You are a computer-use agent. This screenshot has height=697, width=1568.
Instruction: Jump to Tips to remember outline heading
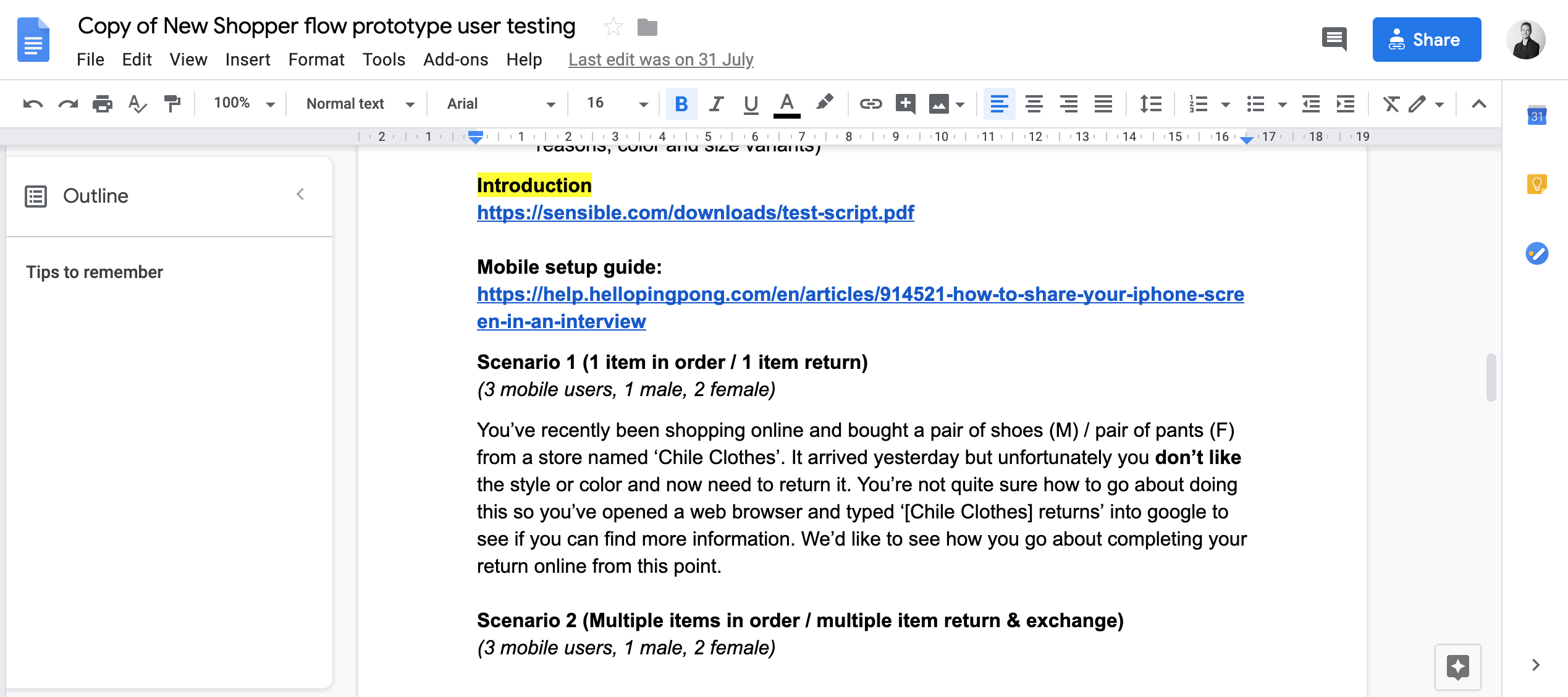pos(95,272)
